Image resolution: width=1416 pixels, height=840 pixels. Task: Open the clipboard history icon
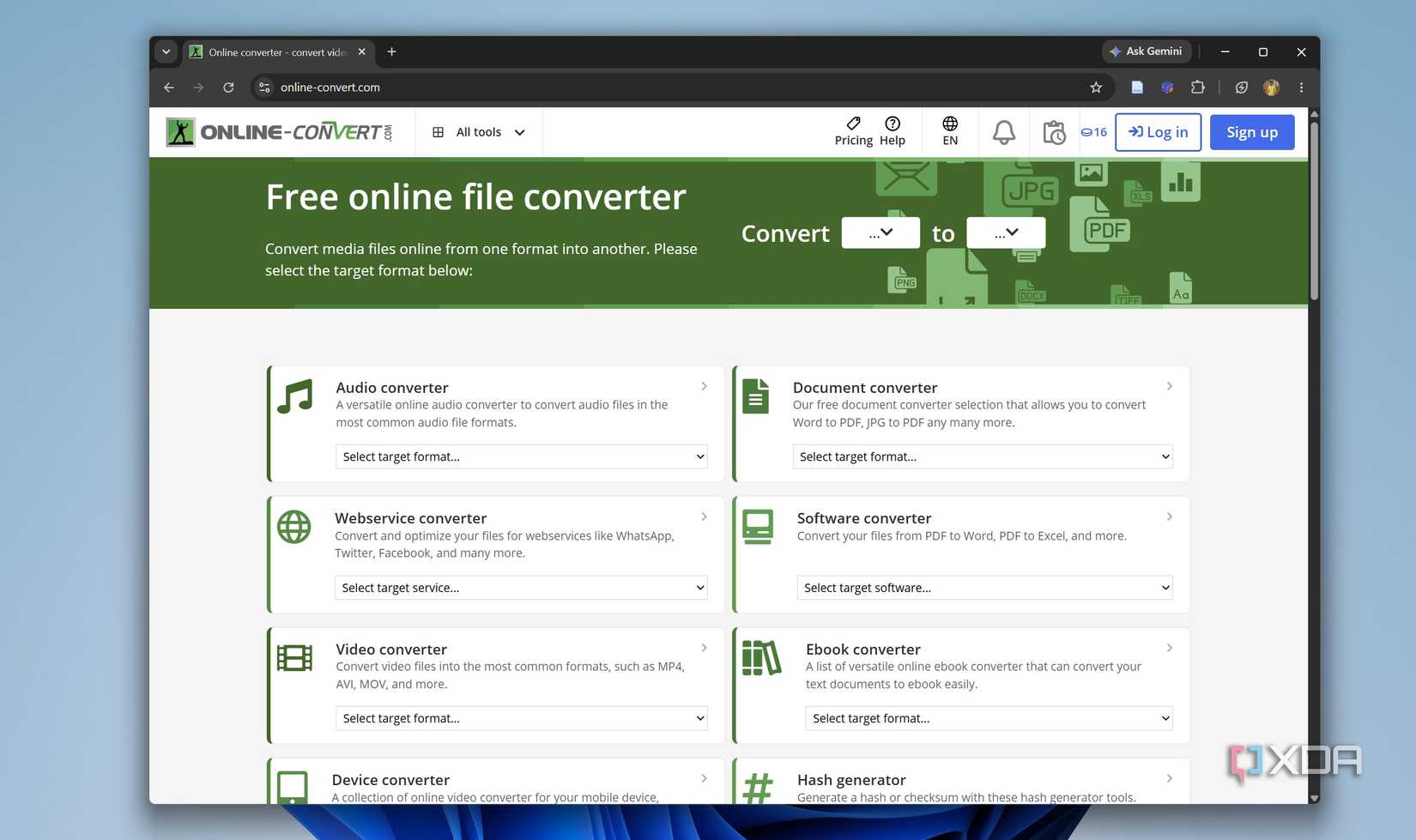pyautogui.click(x=1054, y=132)
